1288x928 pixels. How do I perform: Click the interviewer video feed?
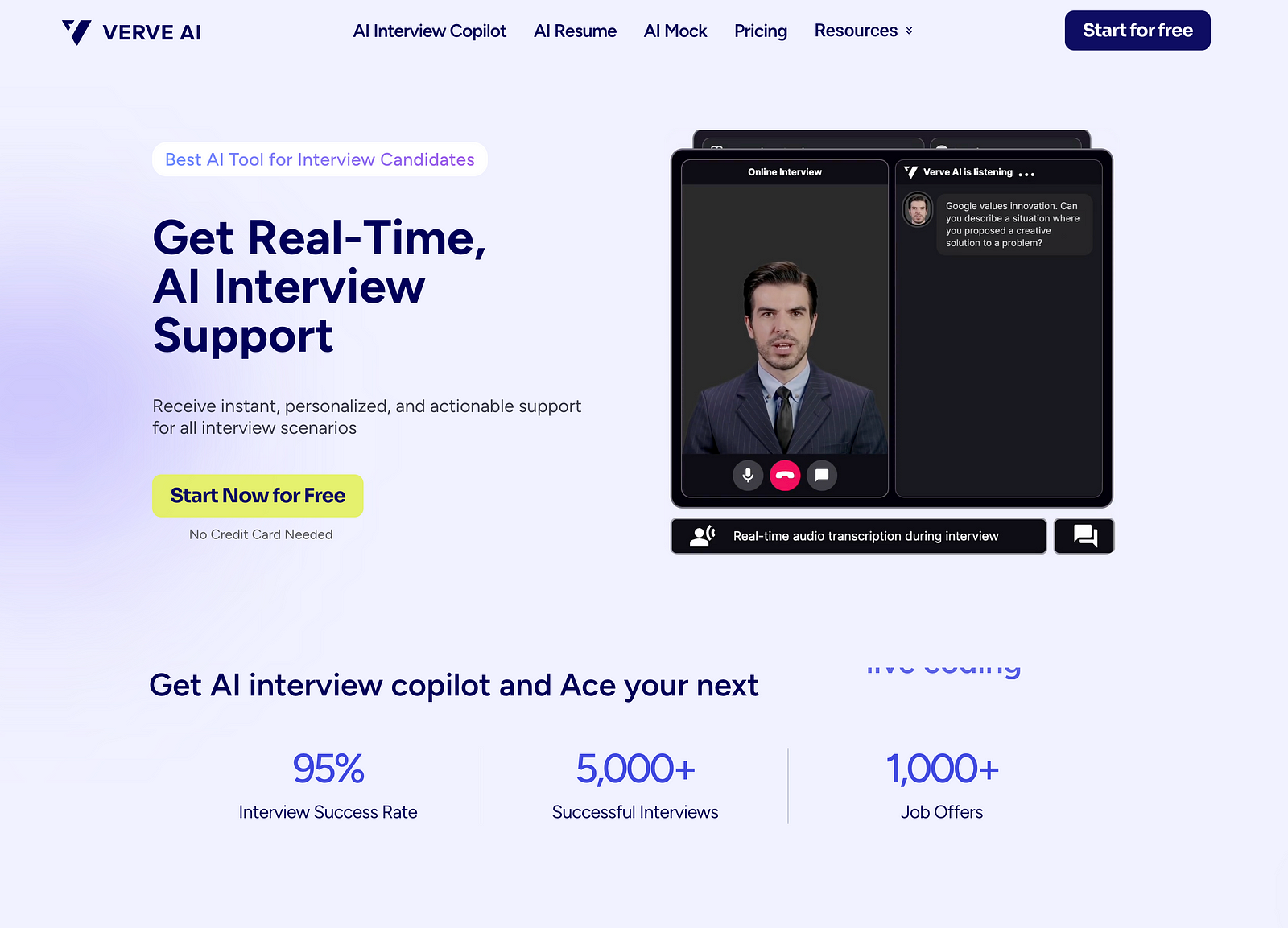click(x=784, y=338)
